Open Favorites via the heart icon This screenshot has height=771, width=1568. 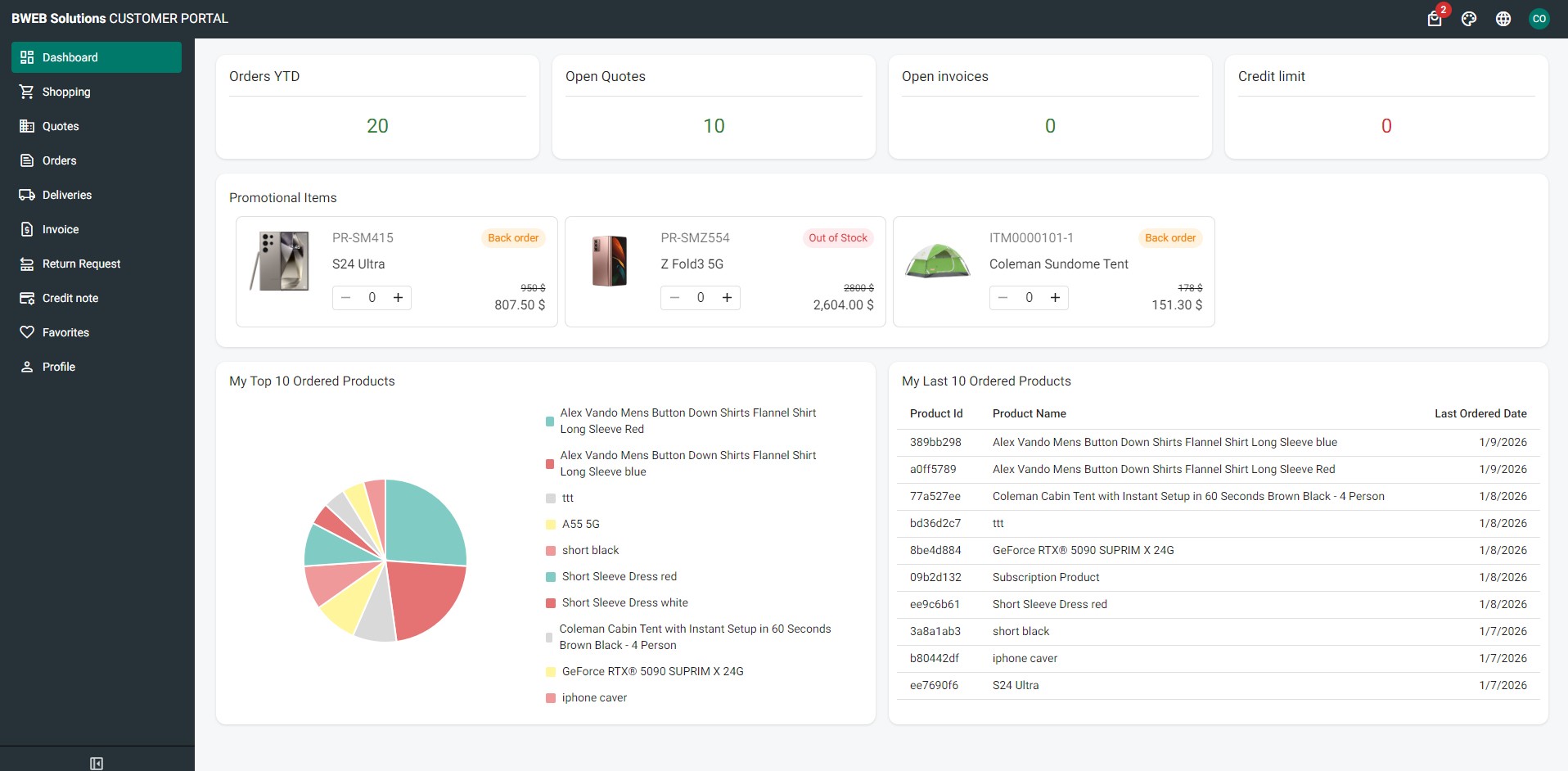coord(65,332)
